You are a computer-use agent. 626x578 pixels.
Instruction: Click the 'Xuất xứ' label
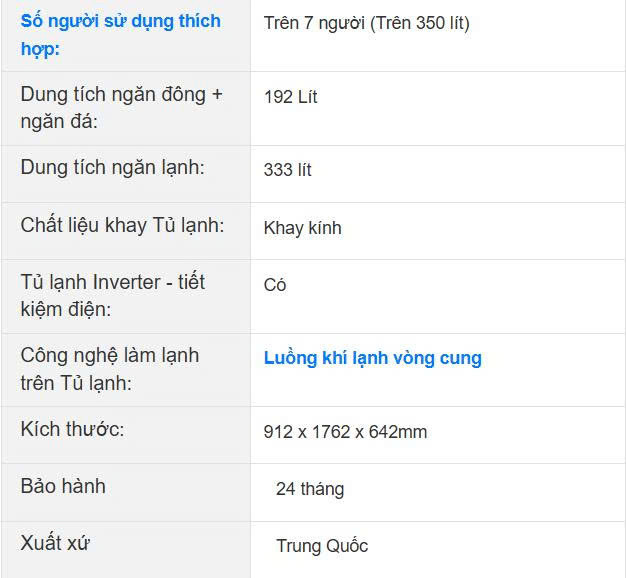(x=56, y=543)
